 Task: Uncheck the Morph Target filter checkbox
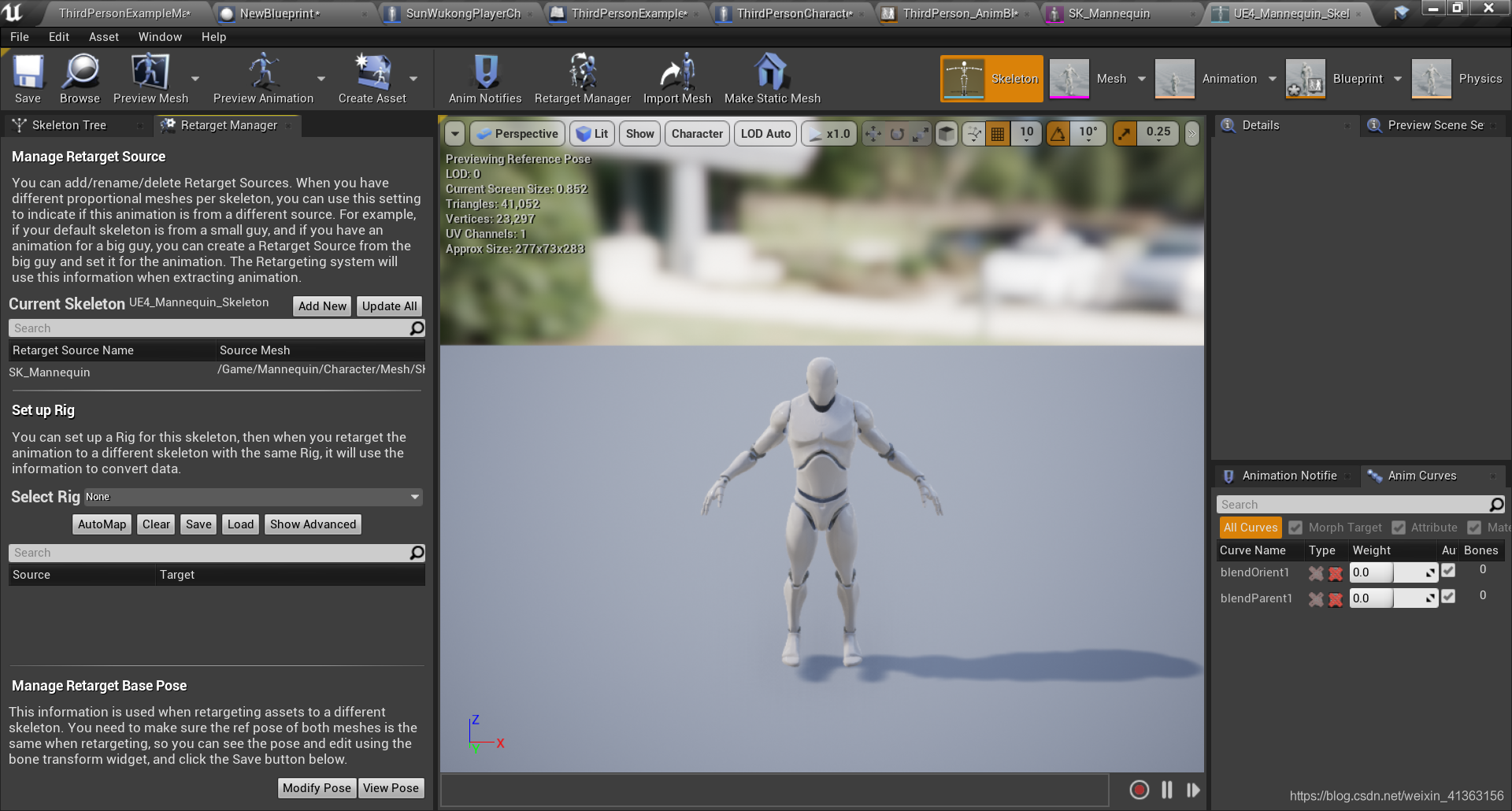tap(1295, 528)
